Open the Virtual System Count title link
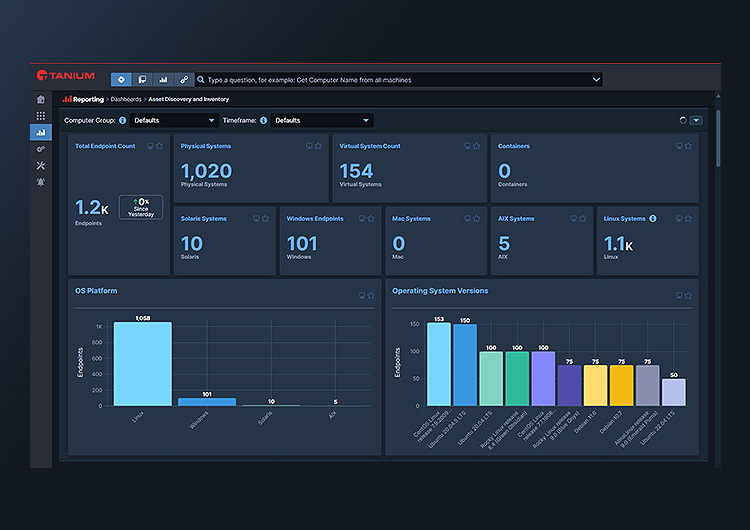The image size is (750, 530). (370, 146)
